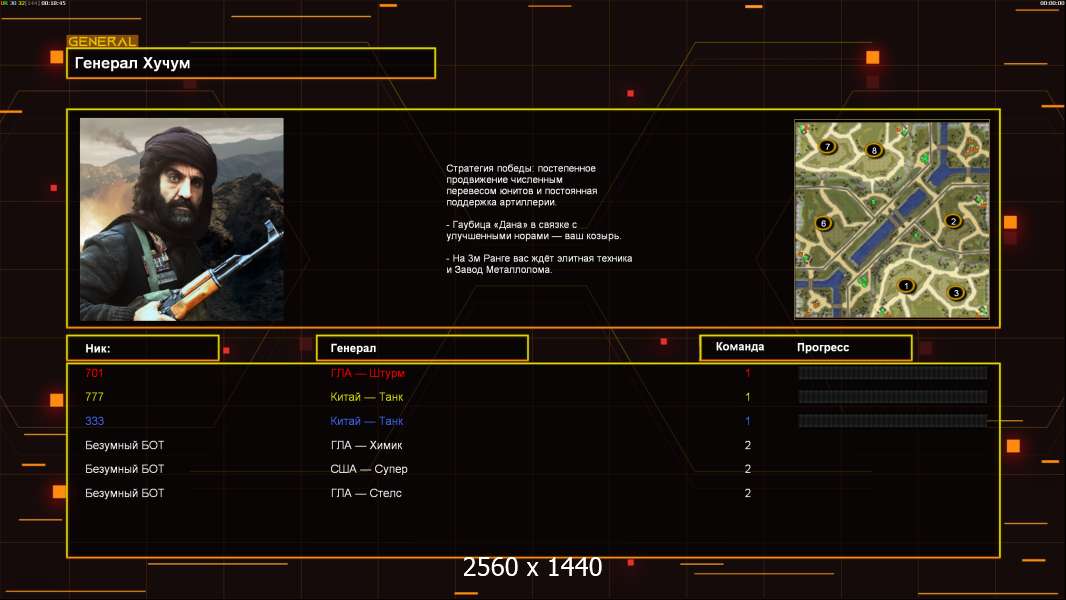Click the 'Ник:' column header
The image size is (1066, 600).
click(x=143, y=348)
